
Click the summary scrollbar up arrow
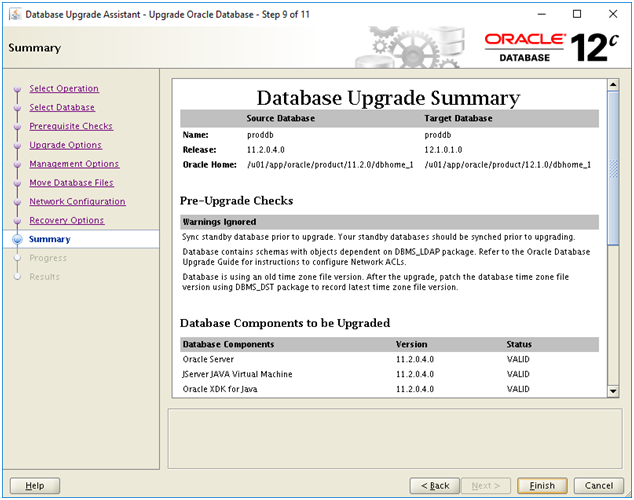point(613,84)
